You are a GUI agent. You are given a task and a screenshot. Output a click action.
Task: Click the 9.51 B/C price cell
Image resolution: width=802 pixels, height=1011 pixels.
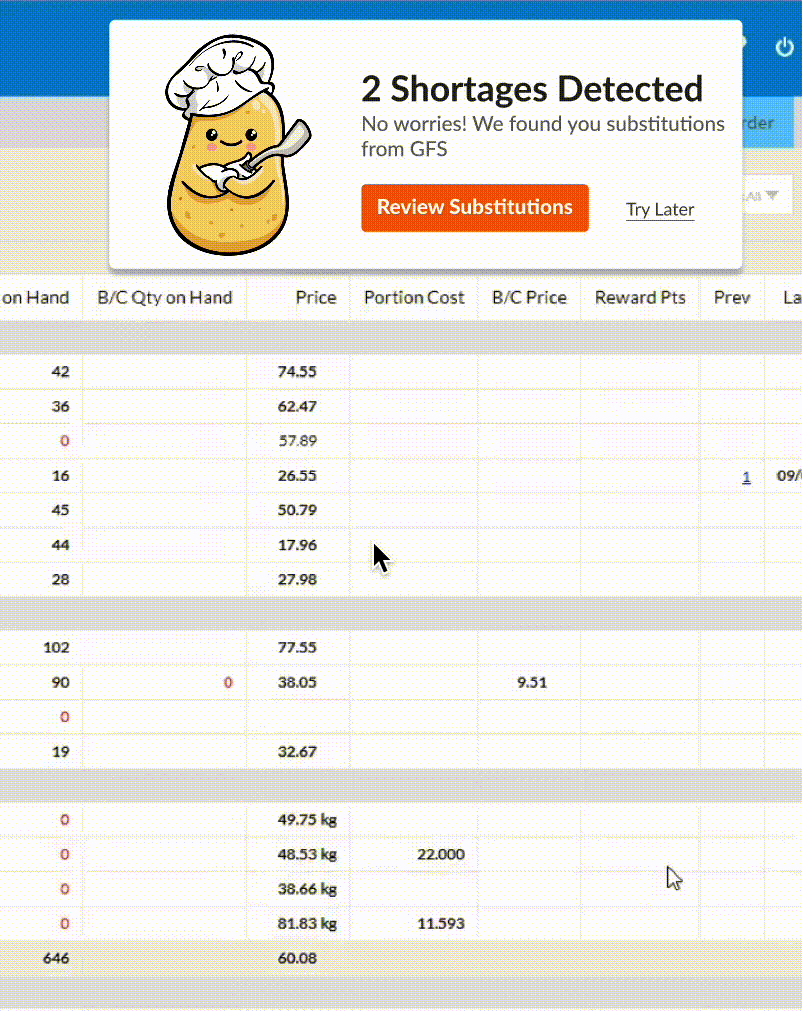(x=531, y=683)
